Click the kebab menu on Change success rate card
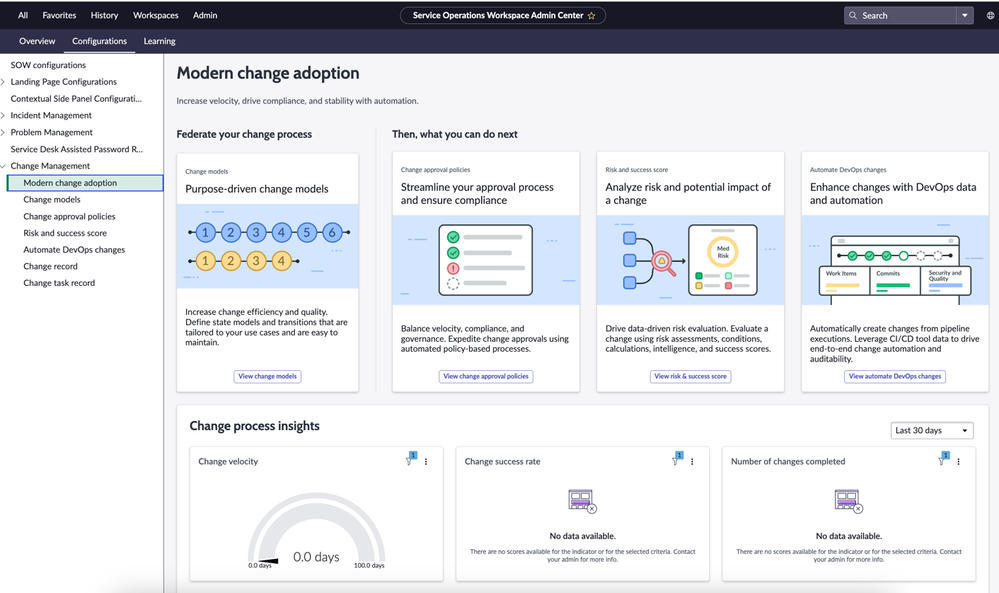Screen dimensions: 999x593 pos(692,461)
